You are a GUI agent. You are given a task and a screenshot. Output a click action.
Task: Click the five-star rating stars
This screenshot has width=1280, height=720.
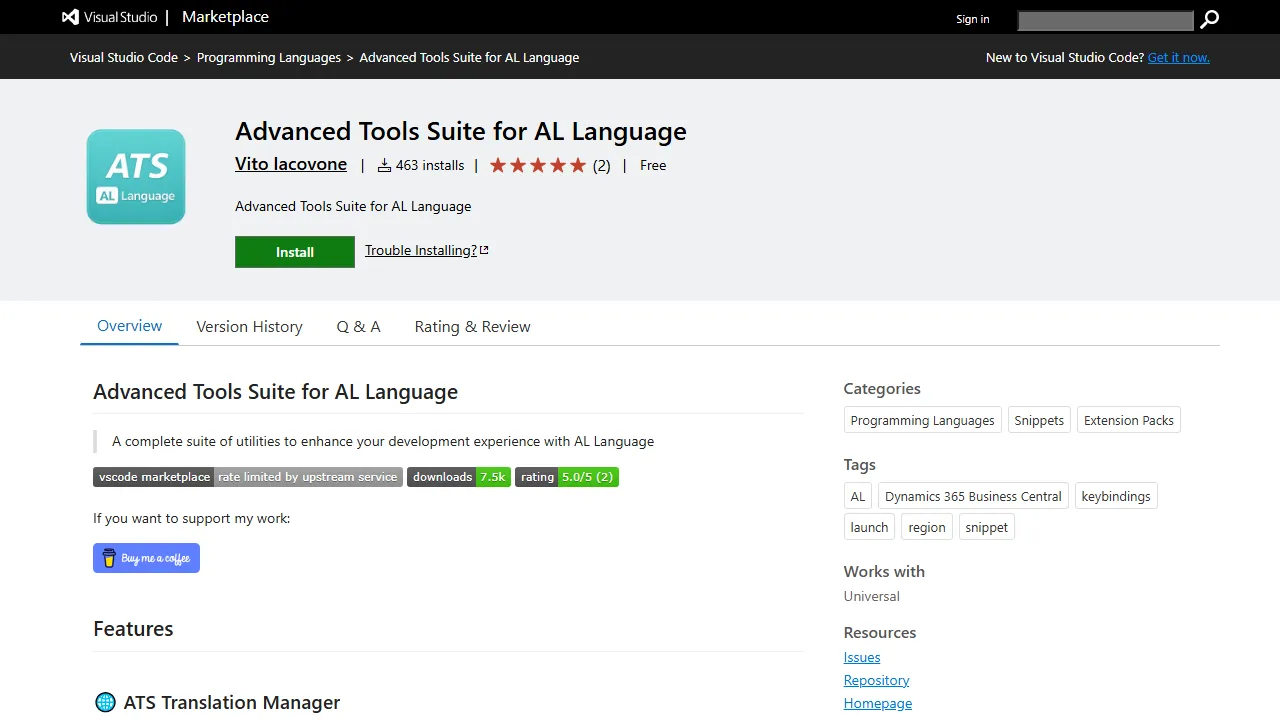pyautogui.click(x=537, y=165)
